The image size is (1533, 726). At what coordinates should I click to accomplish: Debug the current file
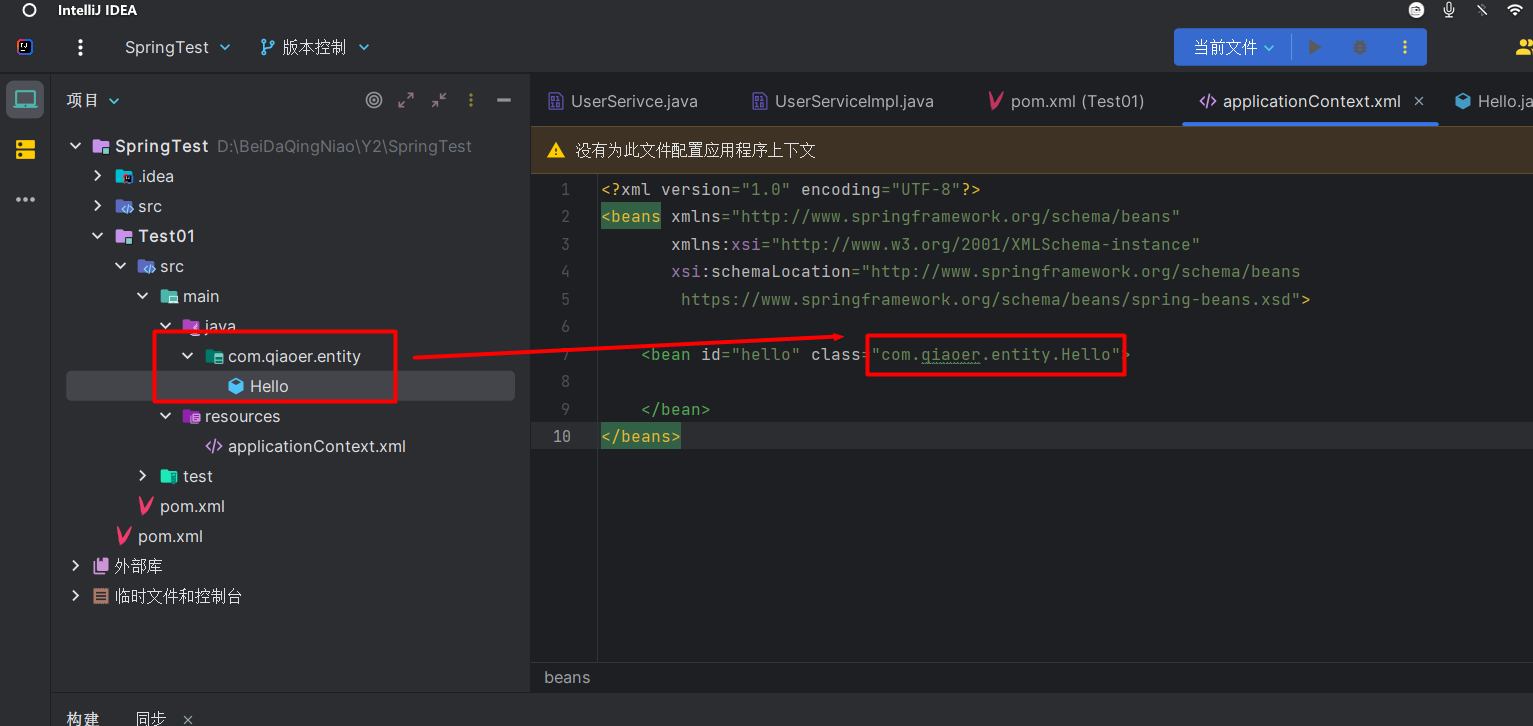click(x=1360, y=47)
